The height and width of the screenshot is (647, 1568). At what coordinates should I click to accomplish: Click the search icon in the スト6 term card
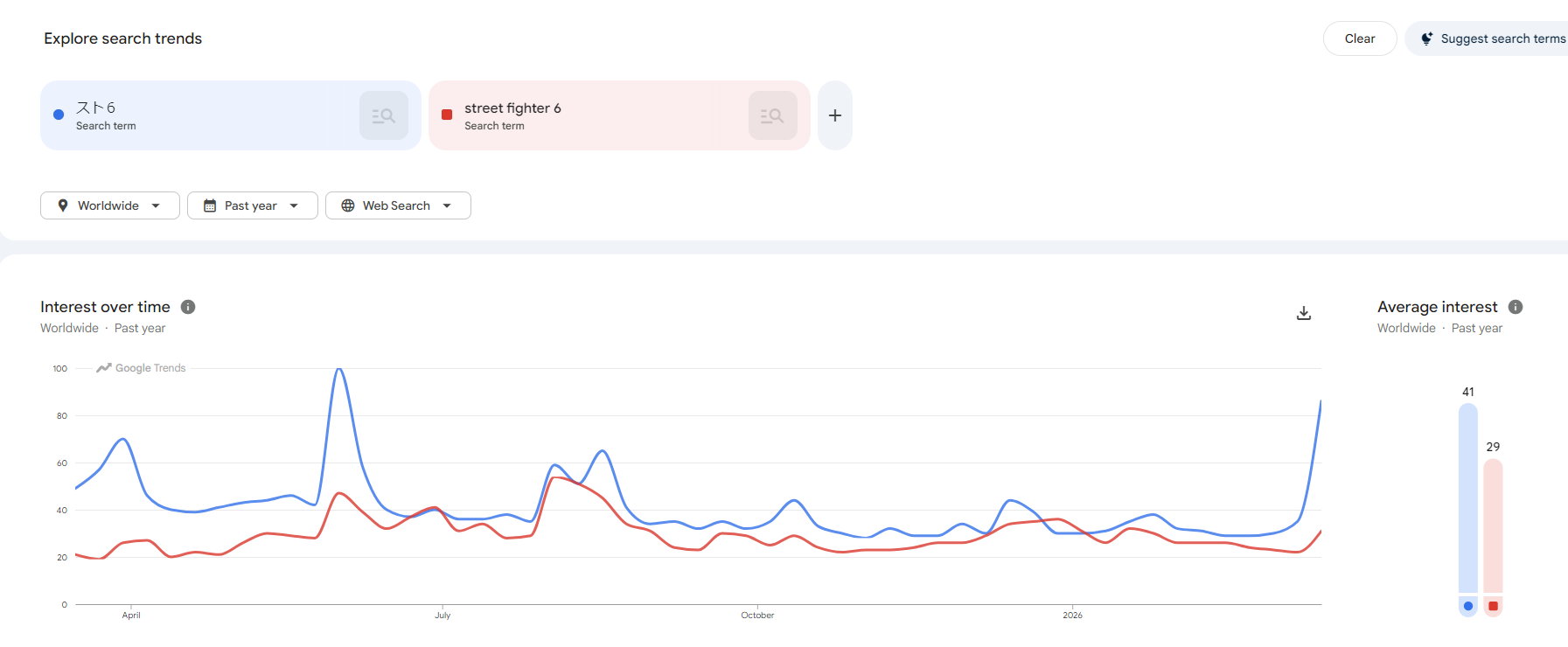[x=384, y=115]
